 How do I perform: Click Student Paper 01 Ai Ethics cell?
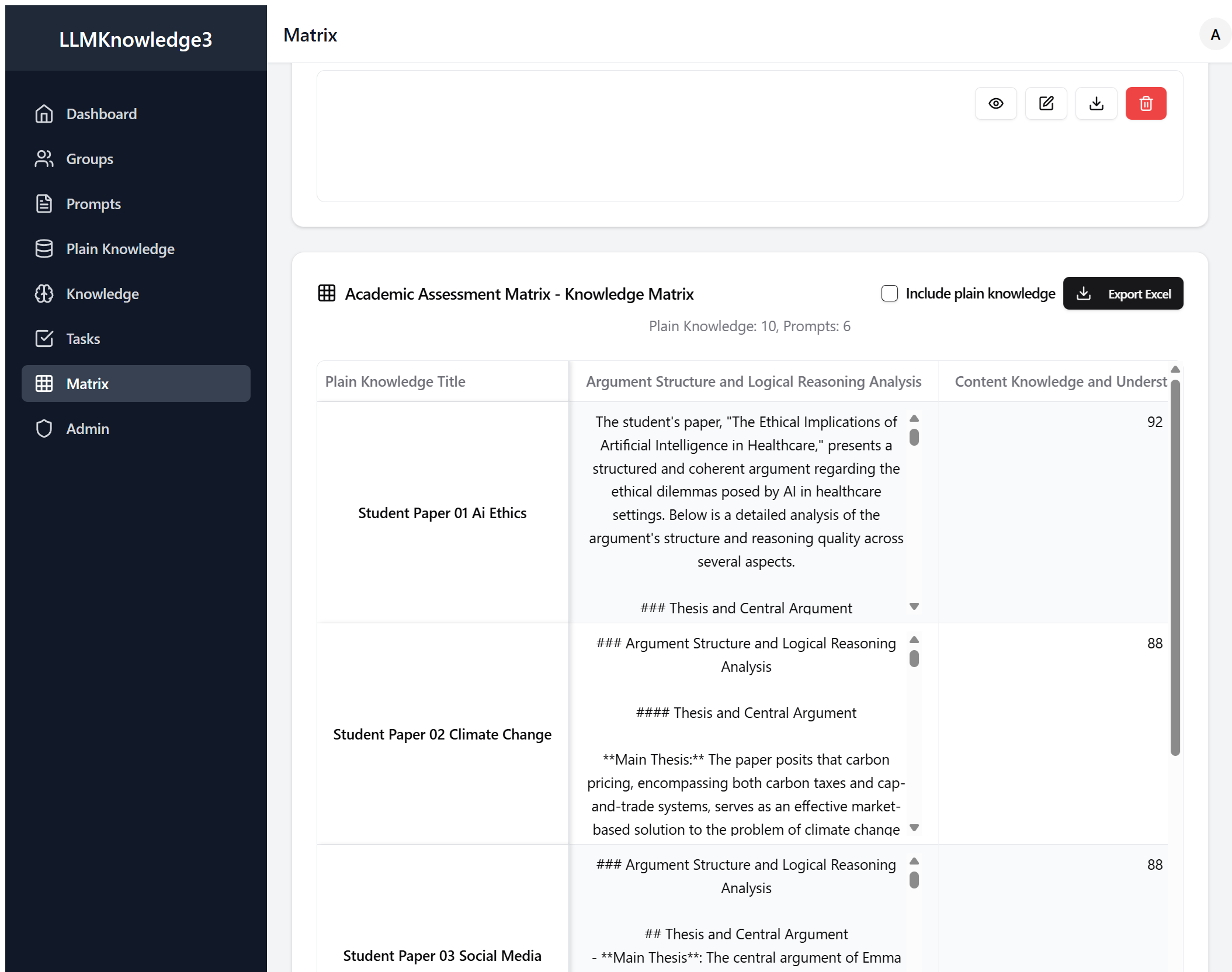(442, 513)
